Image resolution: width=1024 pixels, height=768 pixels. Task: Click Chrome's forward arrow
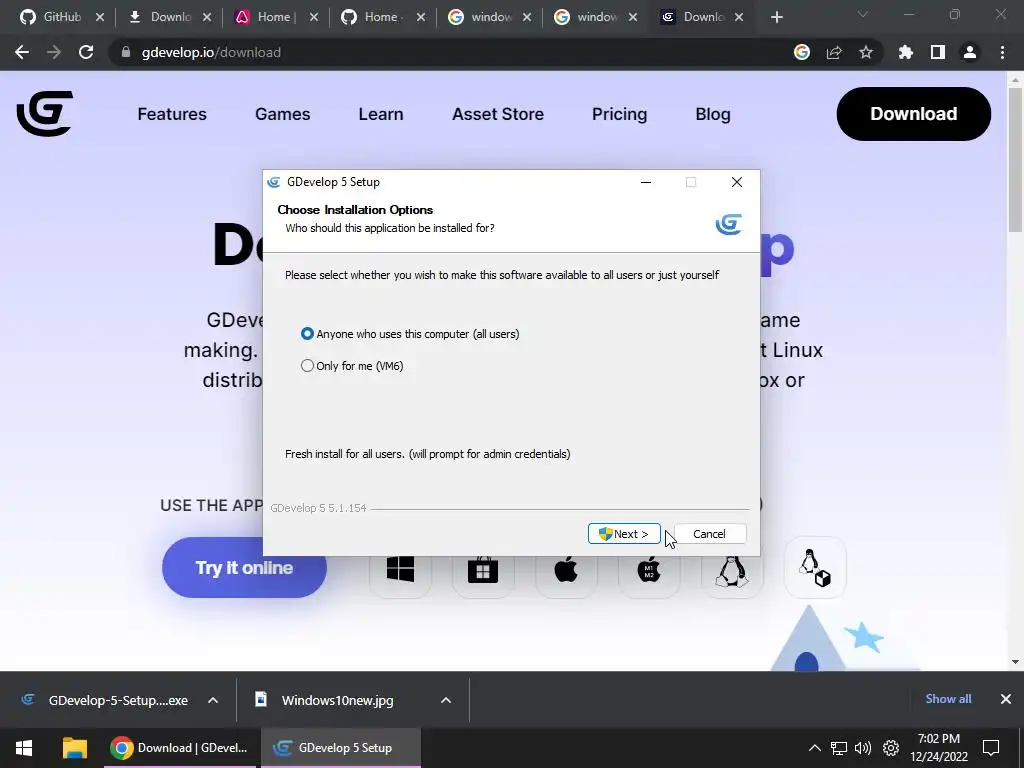coord(54,52)
